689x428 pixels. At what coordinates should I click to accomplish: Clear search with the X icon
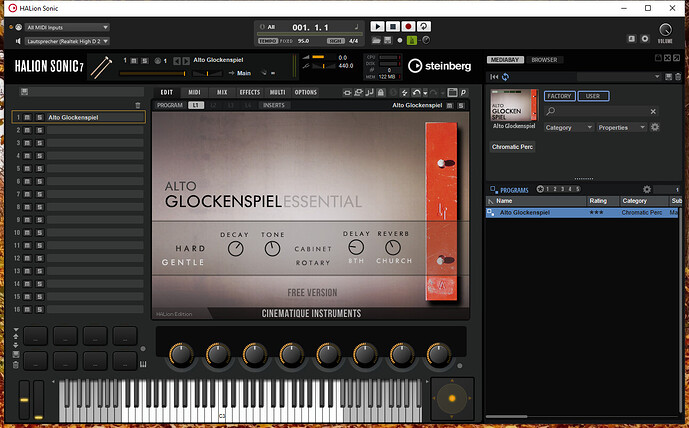pyautogui.click(x=653, y=112)
